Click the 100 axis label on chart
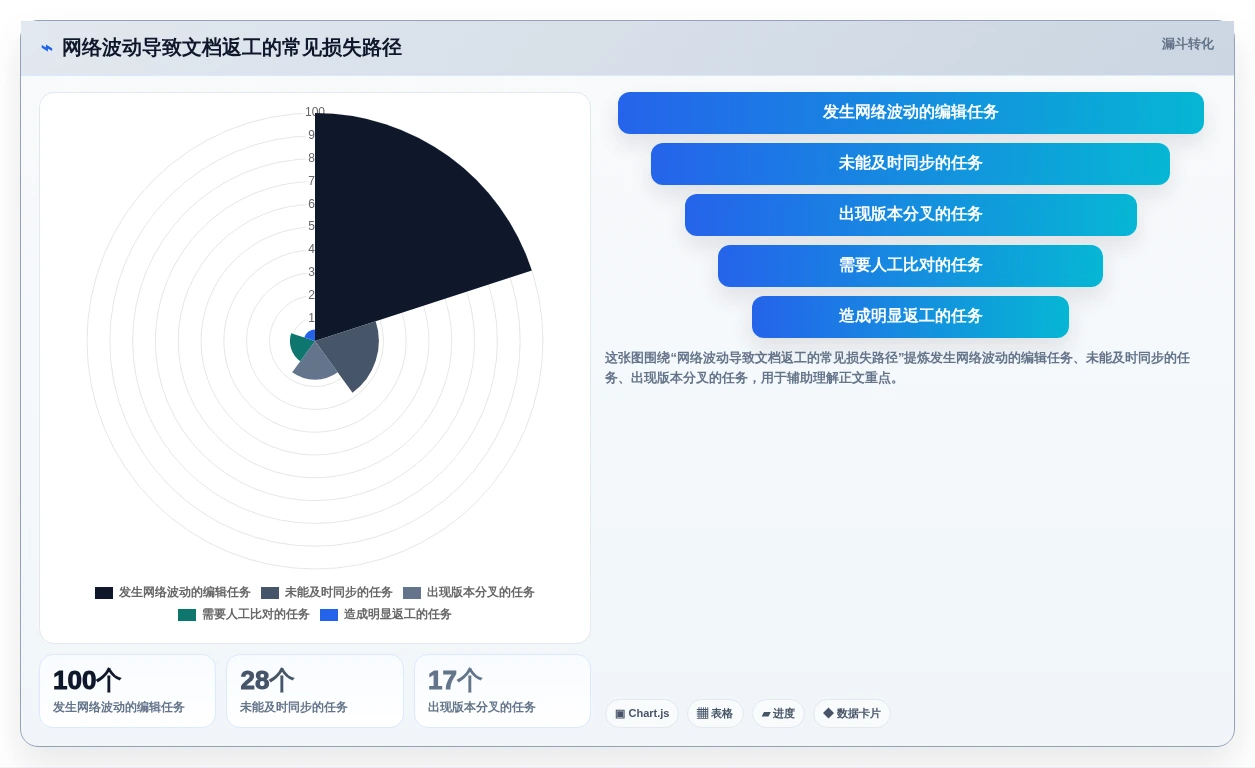 (x=315, y=112)
